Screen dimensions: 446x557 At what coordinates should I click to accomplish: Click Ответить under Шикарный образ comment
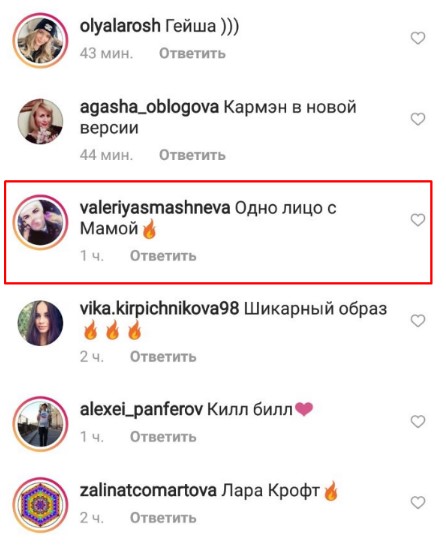[x=163, y=357]
